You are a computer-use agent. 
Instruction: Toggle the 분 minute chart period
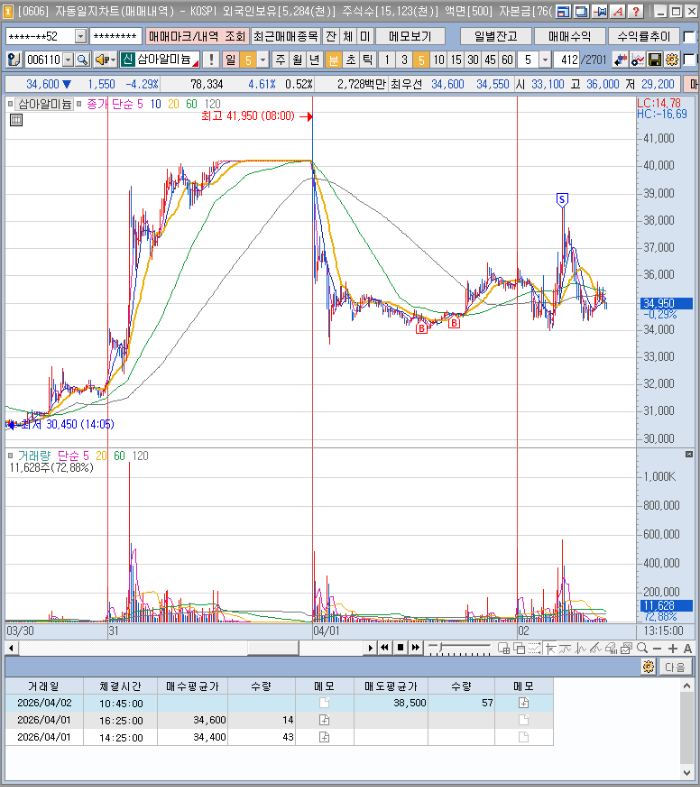(332, 60)
